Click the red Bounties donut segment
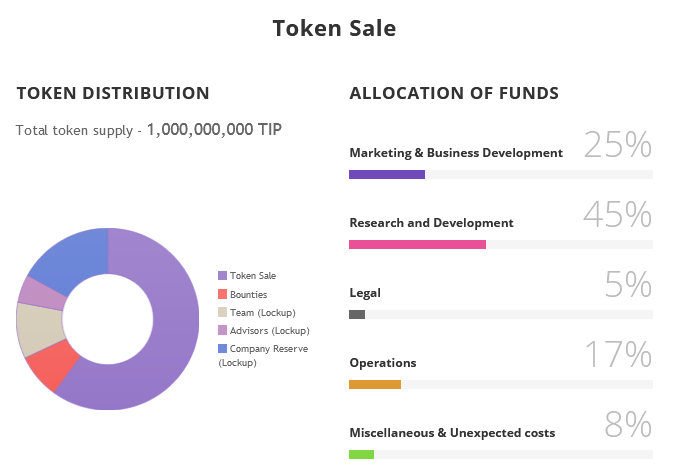Viewport: 675px width, 475px height. pos(54,367)
